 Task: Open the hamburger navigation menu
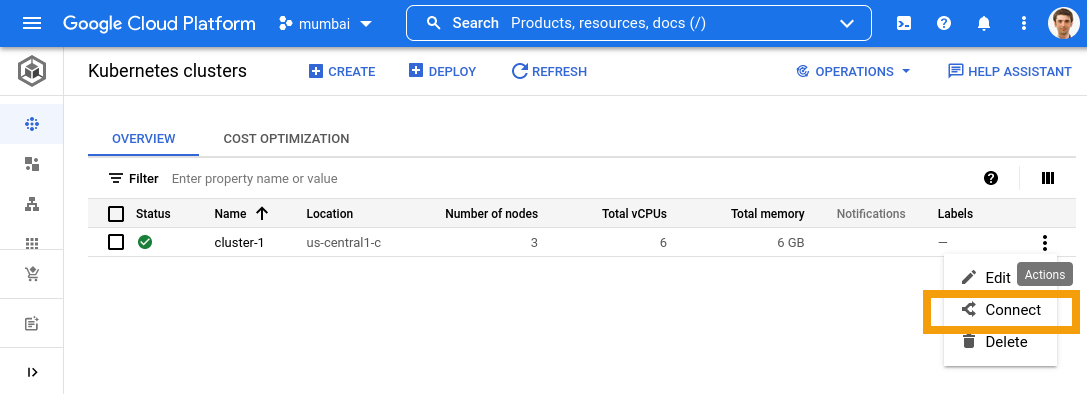(32, 24)
